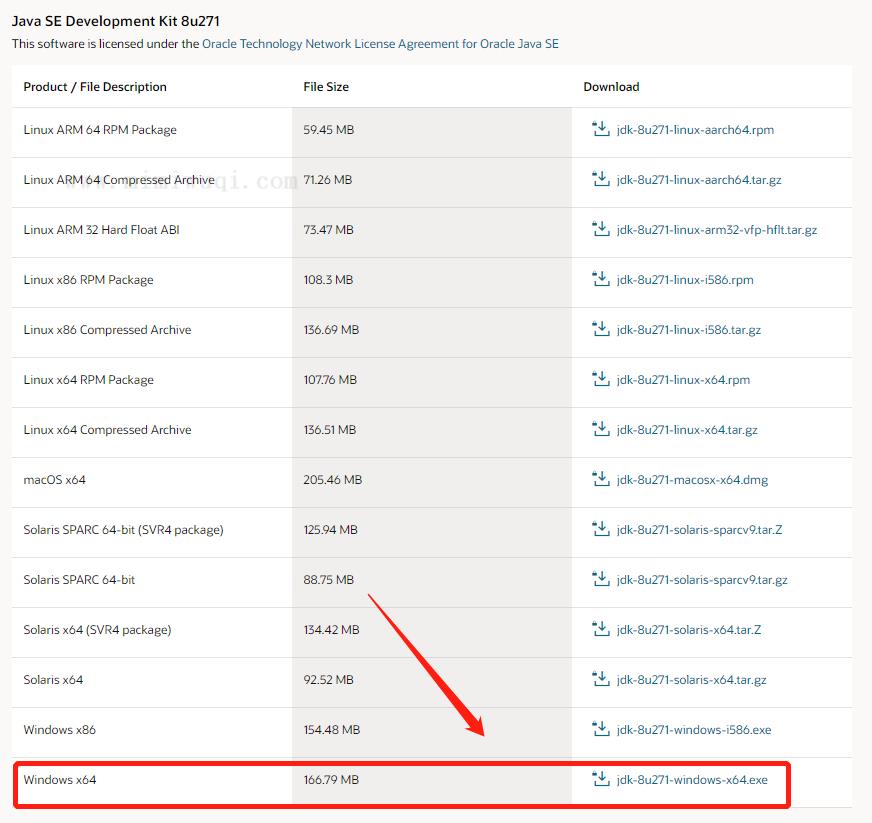The width and height of the screenshot is (872, 823).
Task: Click download icon for linux-arm32-vfp-hflt.tar.gz
Action: [601, 229]
